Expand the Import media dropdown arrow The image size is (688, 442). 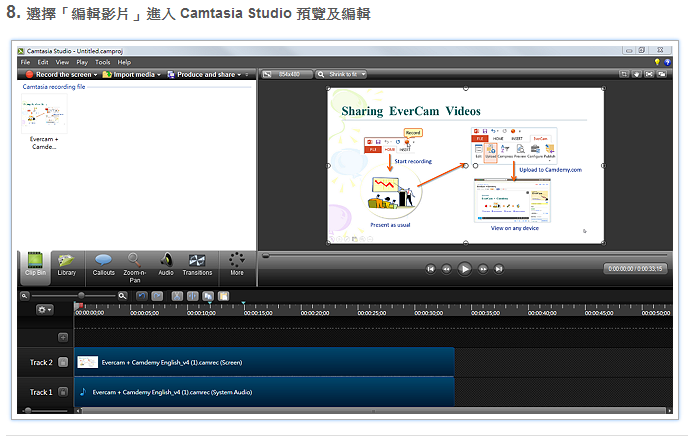(x=160, y=74)
